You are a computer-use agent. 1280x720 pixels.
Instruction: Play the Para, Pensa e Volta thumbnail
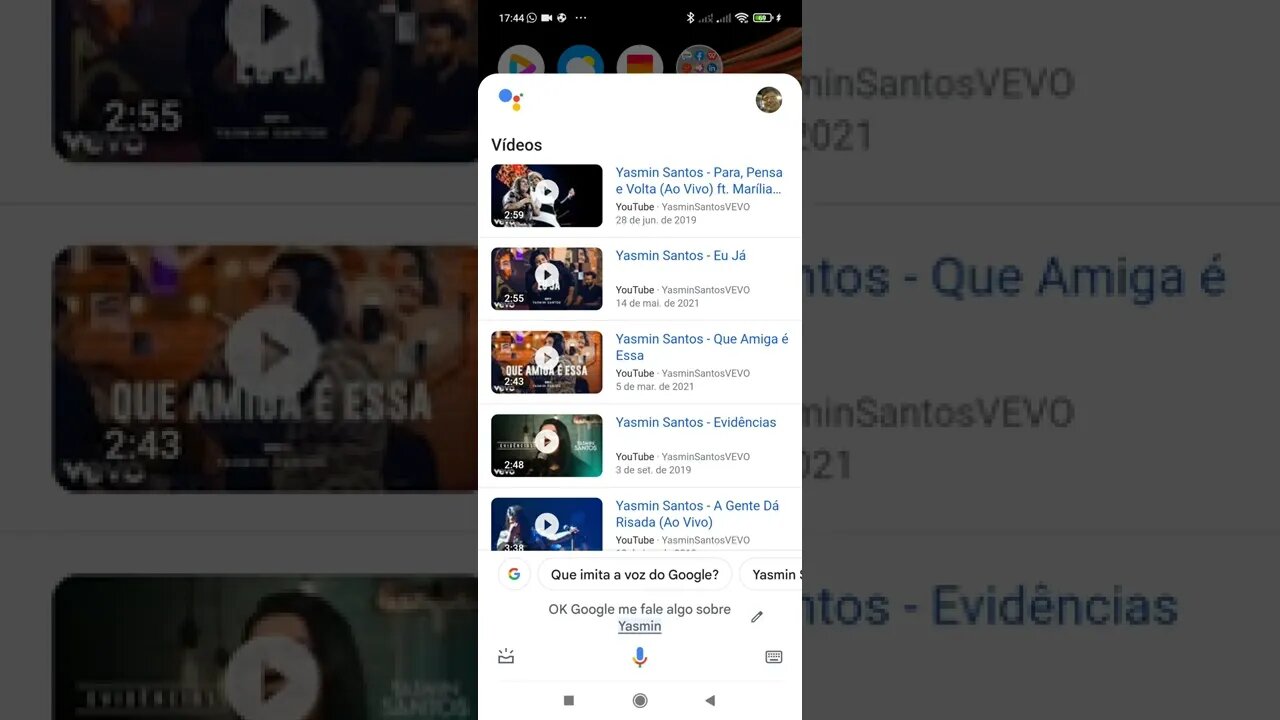pyautogui.click(x=547, y=196)
